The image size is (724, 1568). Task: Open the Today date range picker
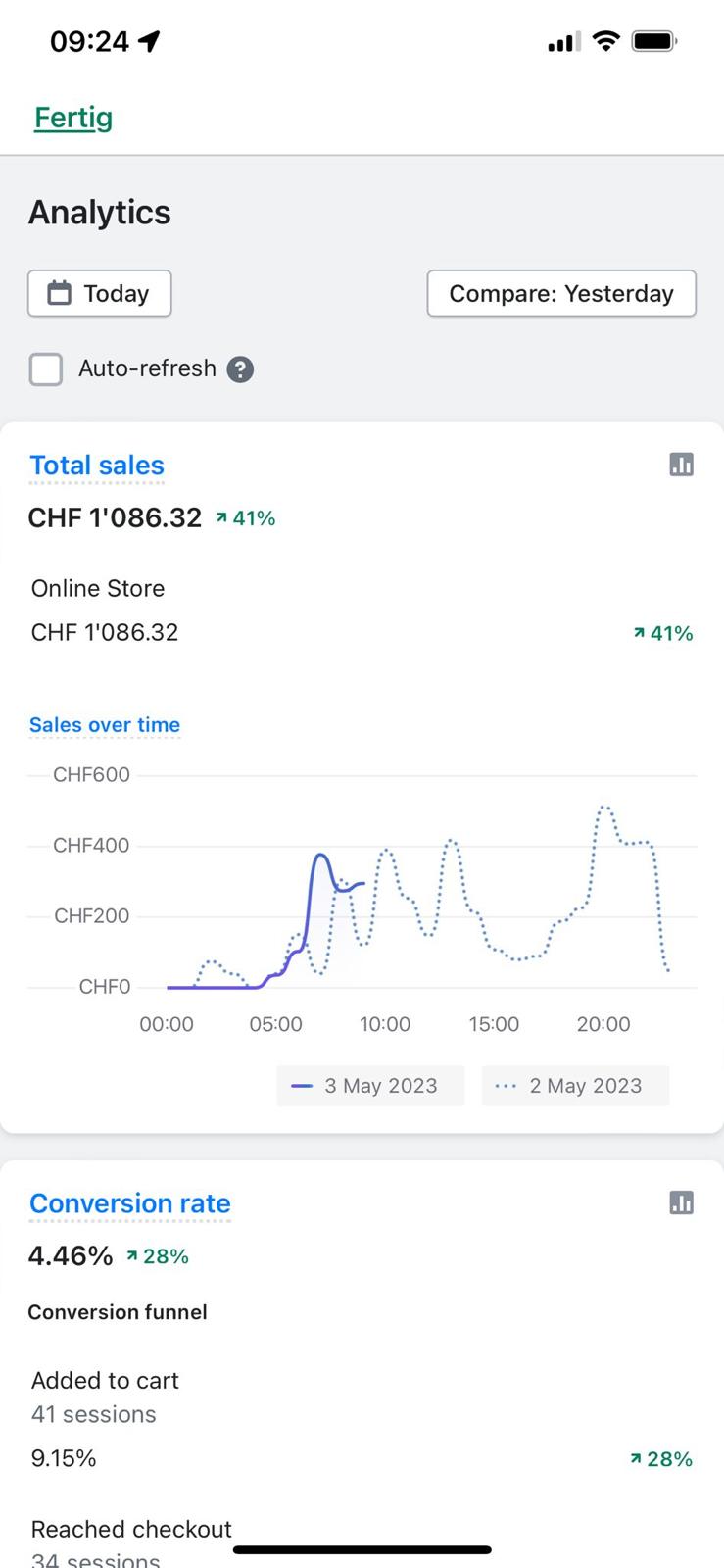pos(100,293)
